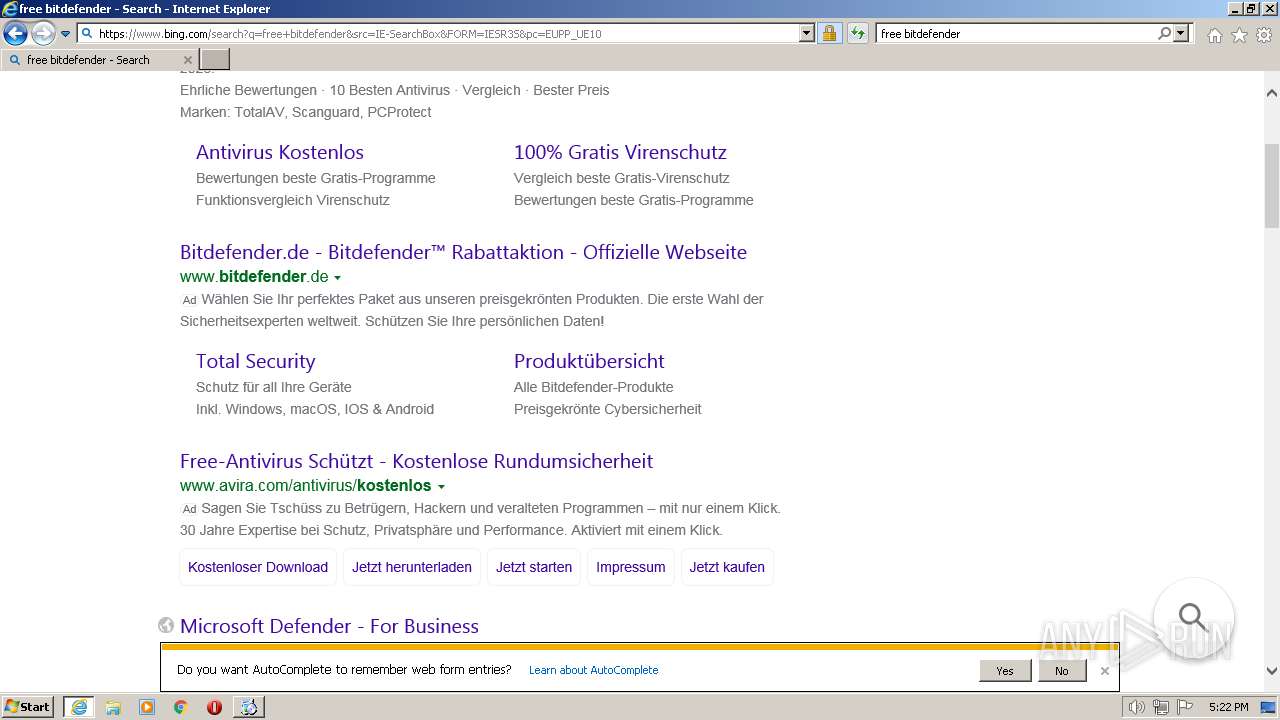The width and height of the screenshot is (1280, 720).
Task: Click the Refresh page icon
Action: [858, 33]
